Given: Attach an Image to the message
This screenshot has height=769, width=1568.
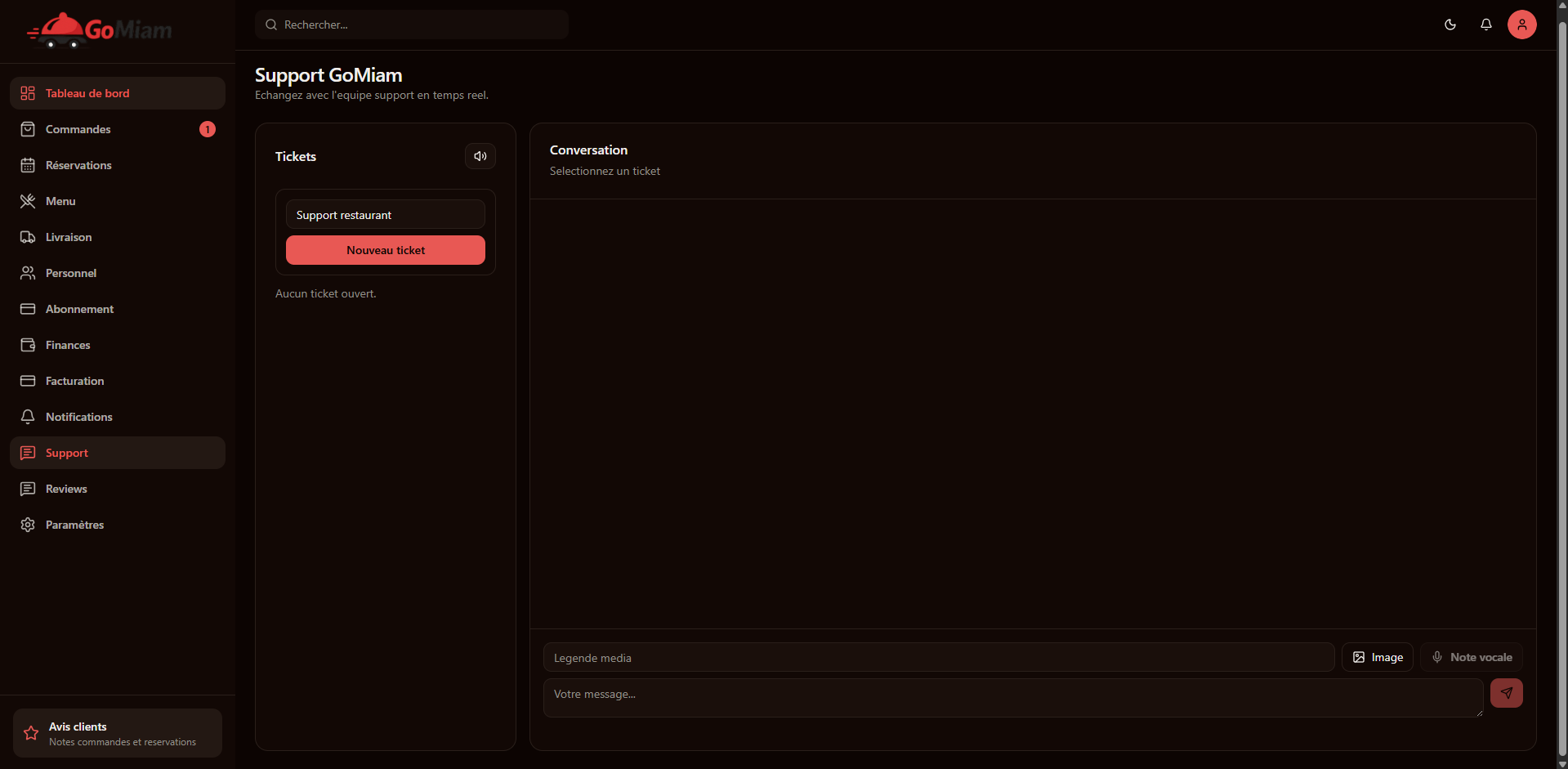Looking at the screenshot, I should [1378, 657].
